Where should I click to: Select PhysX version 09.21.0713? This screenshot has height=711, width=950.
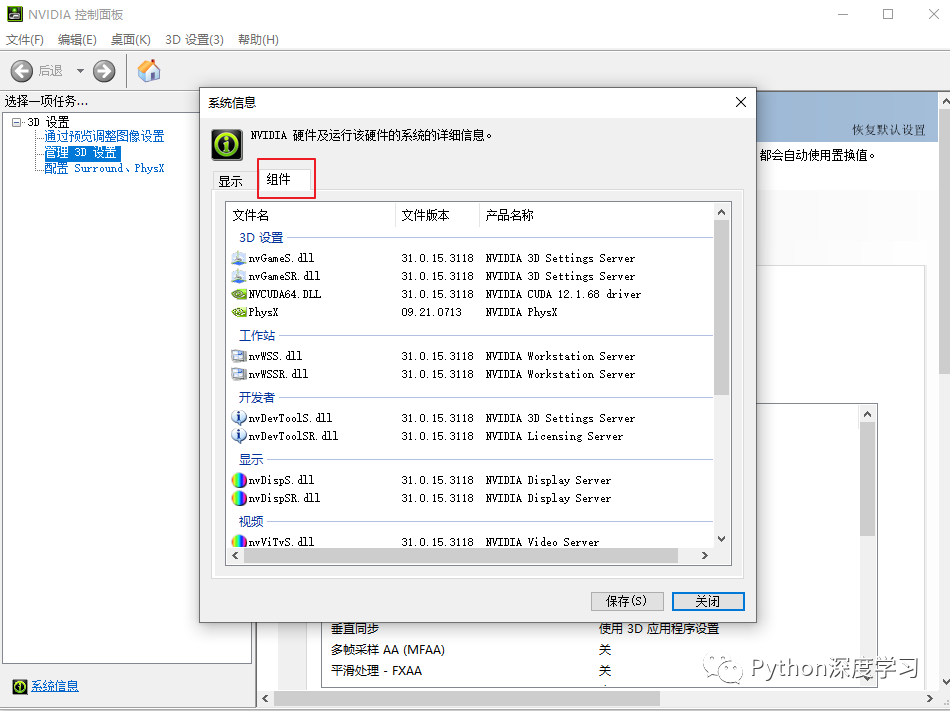[x=431, y=313]
